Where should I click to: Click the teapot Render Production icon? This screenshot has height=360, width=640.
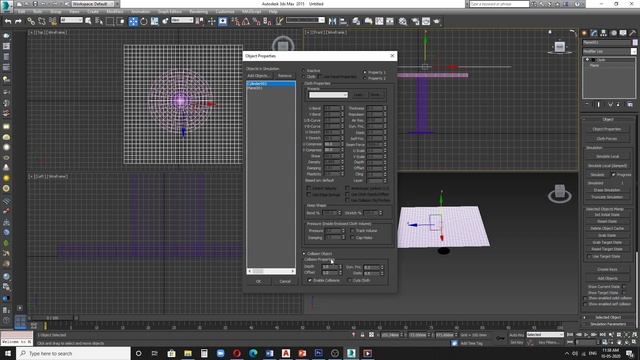[x=437, y=21]
